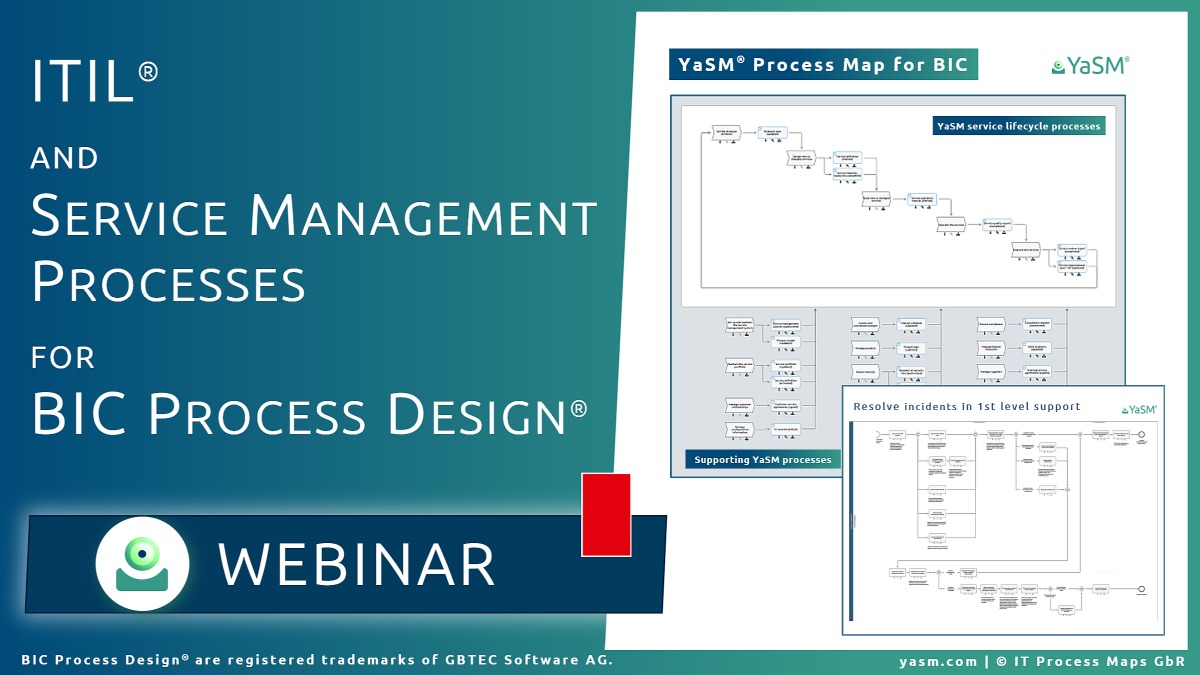Click the YaSM logo above the process map
This screenshot has width=1200, height=675.
tap(1090, 66)
